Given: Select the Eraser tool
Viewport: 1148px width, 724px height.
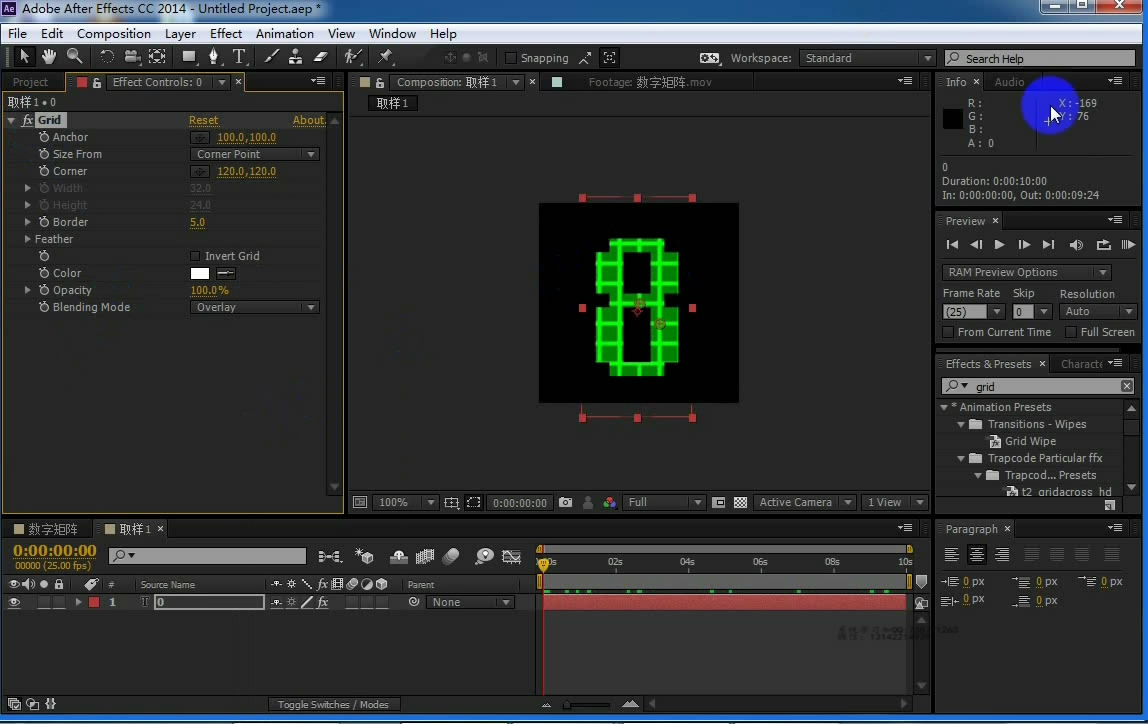Looking at the screenshot, I should (320, 56).
